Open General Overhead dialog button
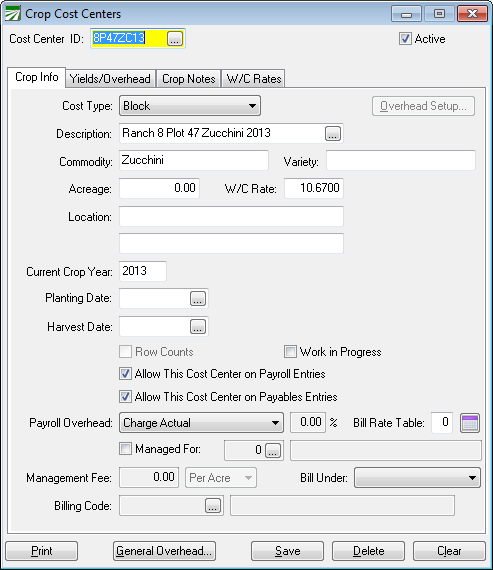The image size is (493, 570). (164, 551)
